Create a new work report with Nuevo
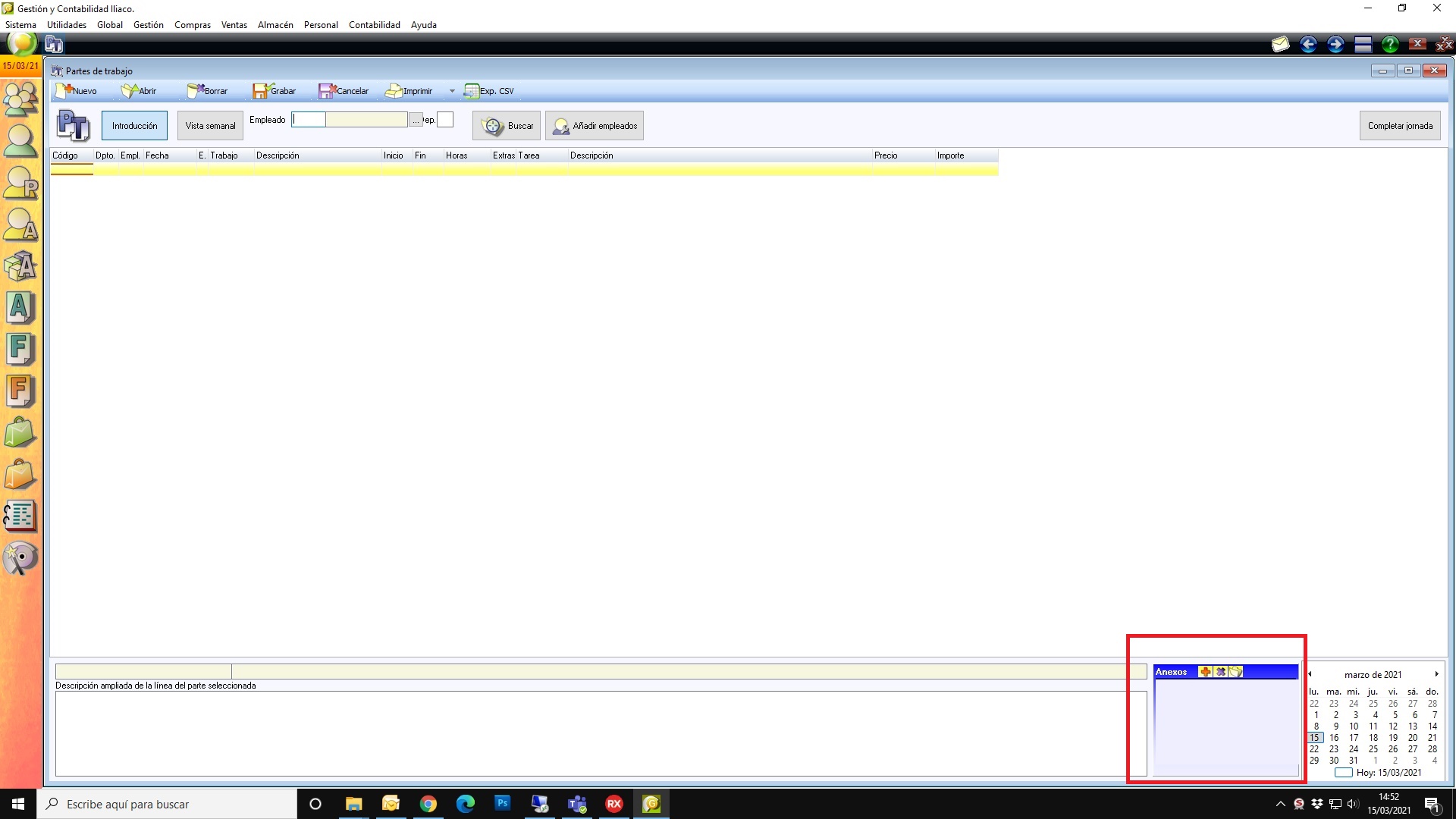 [77, 91]
